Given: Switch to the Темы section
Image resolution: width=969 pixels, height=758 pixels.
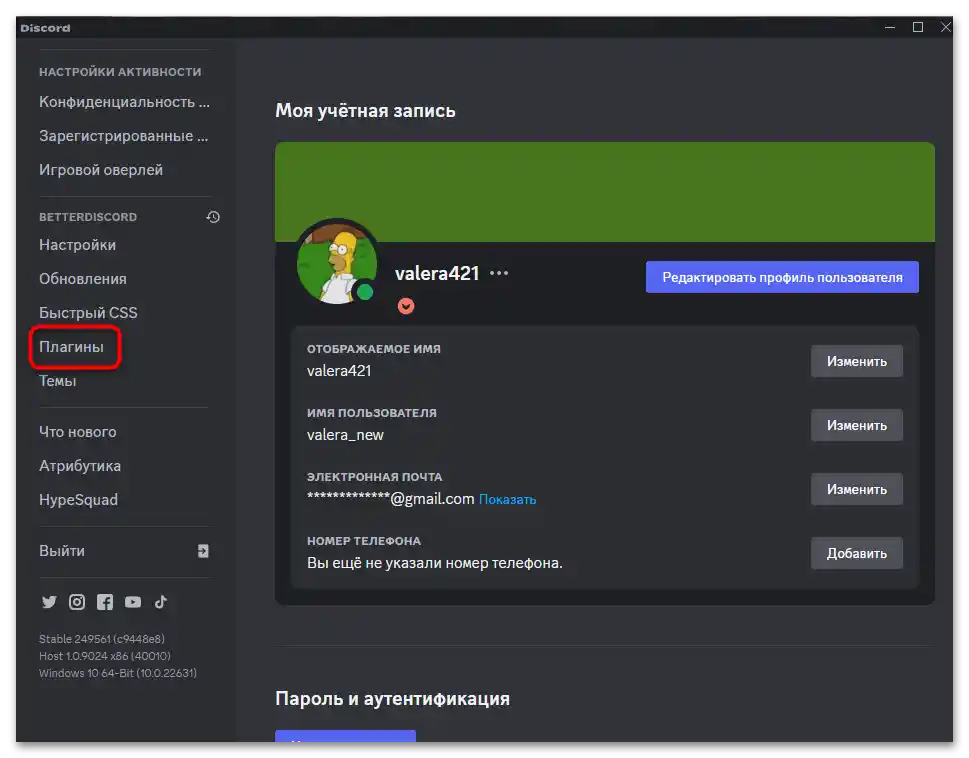Looking at the screenshot, I should click(57, 380).
